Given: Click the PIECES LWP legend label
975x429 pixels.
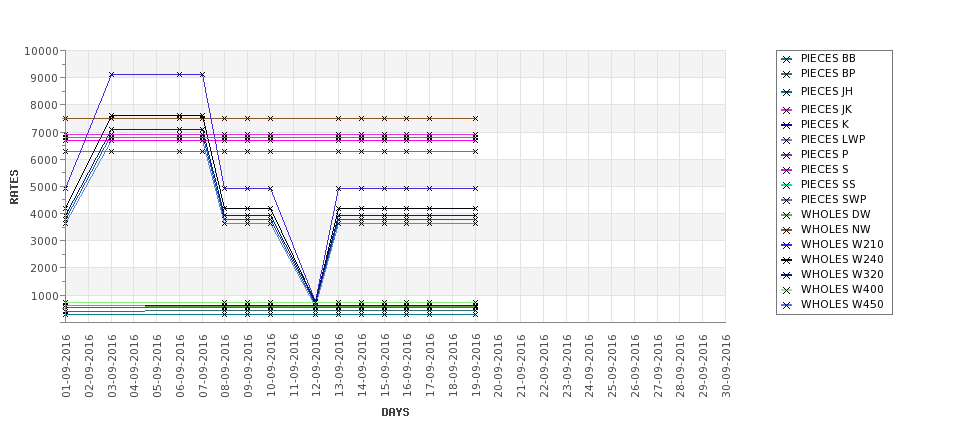Looking at the screenshot, I should 833,140.
